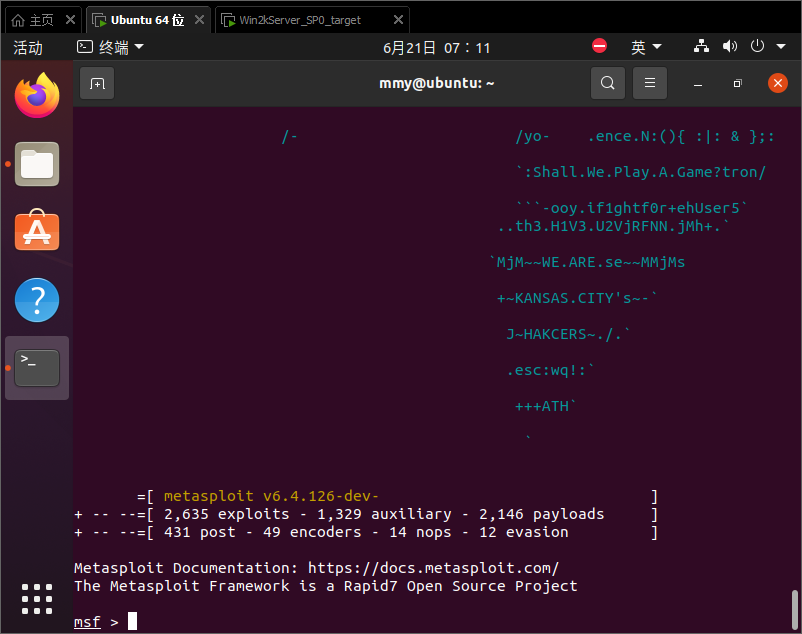Launch Ubuntu Software from the dock
Image resolution: width=802 pixels, height=634 pixels.
(x=37, y=231)
